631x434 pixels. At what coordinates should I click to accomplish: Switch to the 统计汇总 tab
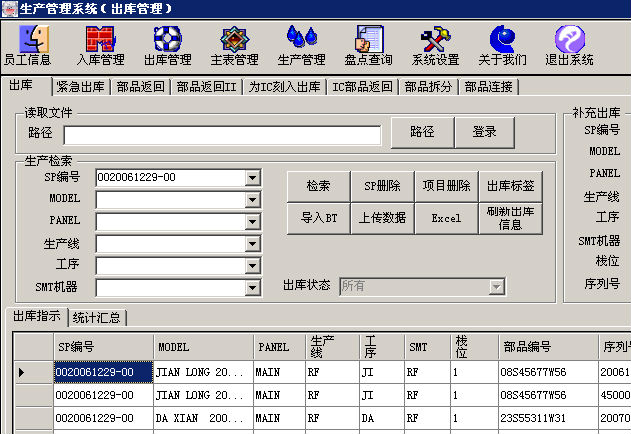coord(97,318)
